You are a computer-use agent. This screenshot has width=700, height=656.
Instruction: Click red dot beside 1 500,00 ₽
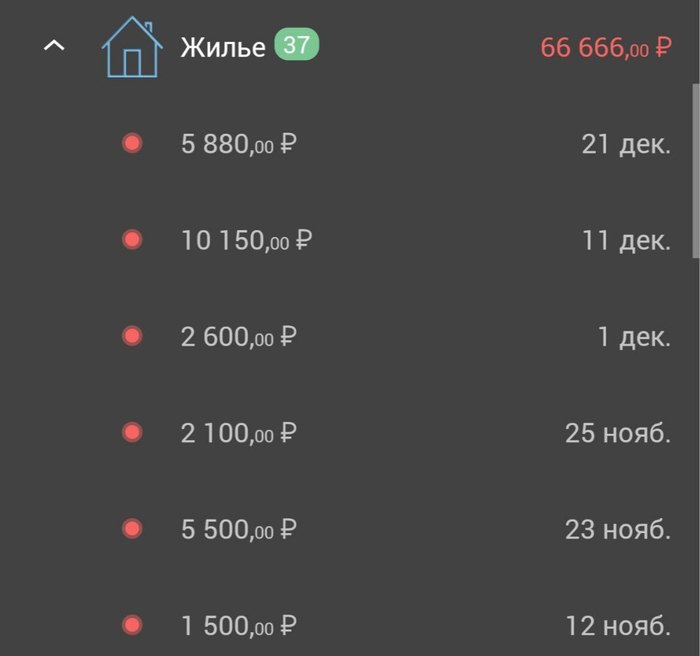[x=132, y=626]
